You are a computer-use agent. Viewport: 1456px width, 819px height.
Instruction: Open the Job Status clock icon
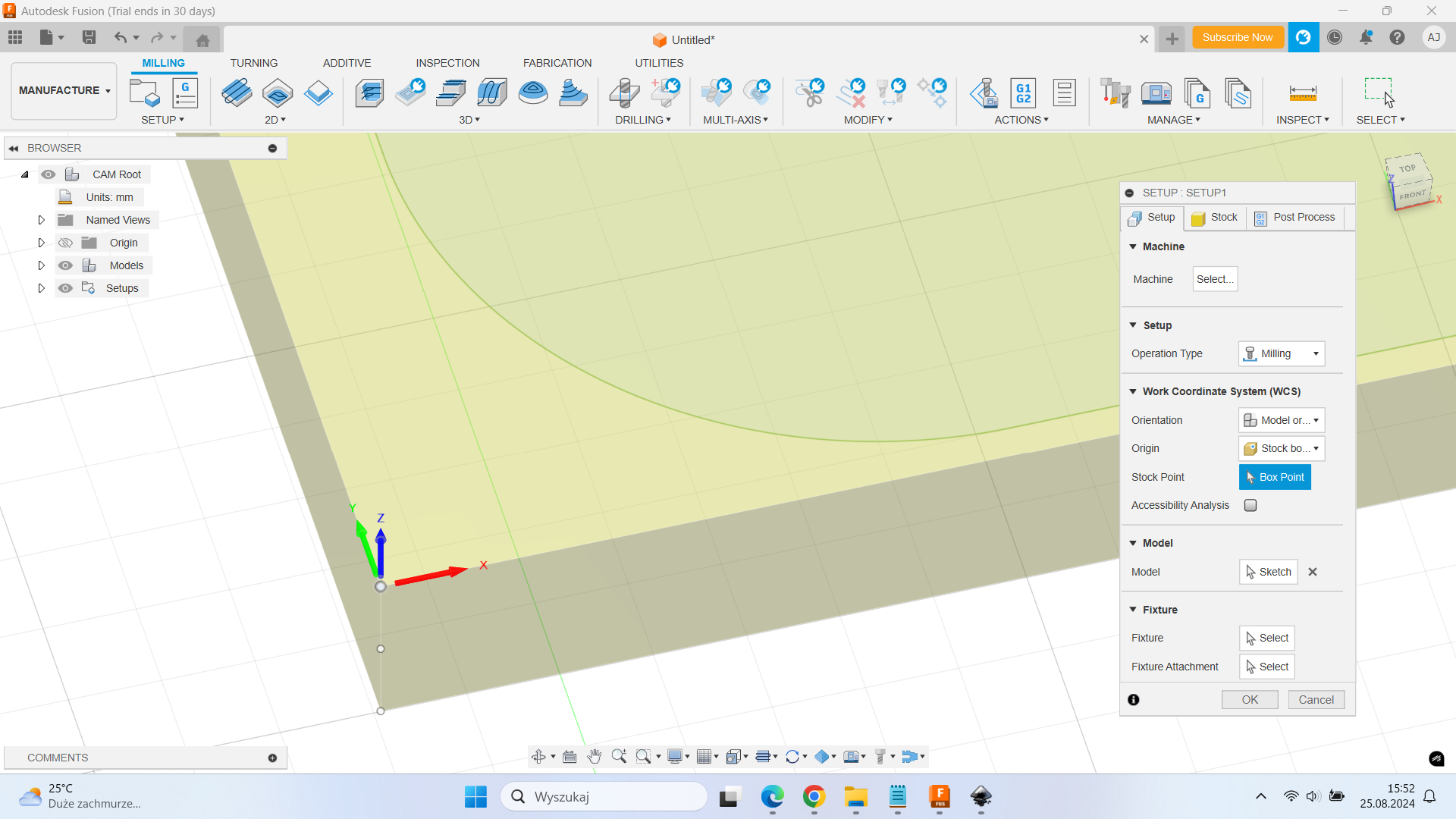(x=1335, y=37)
